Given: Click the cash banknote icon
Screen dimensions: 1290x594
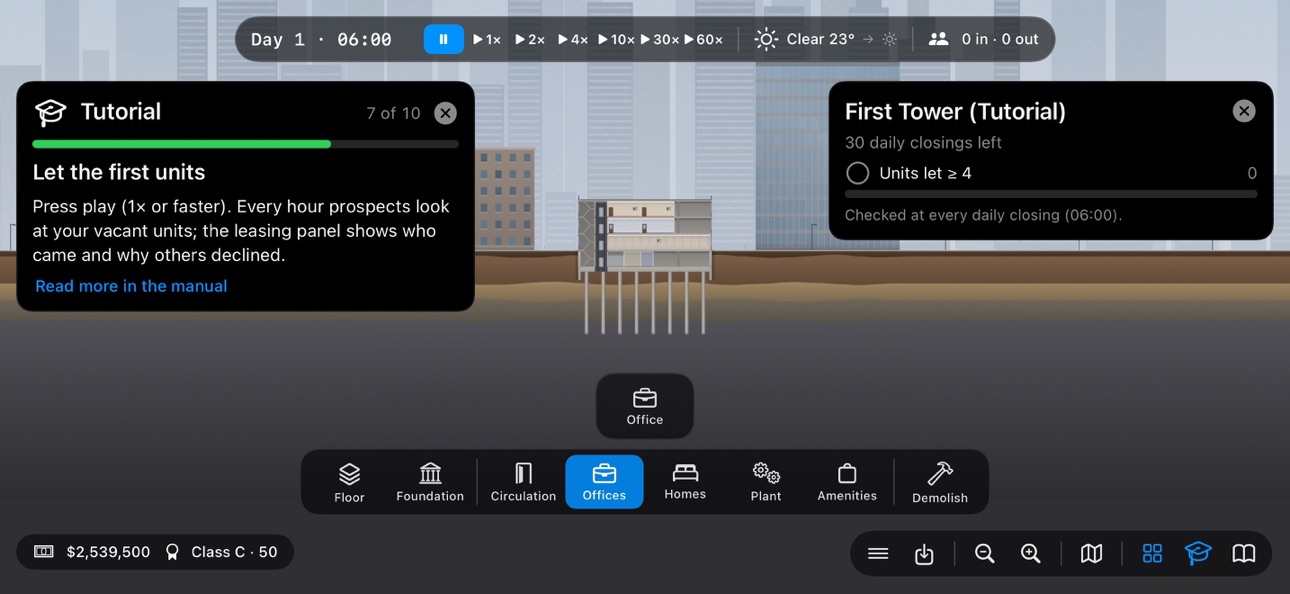Looking at the screenshot, I should click(x=43, y=552).
